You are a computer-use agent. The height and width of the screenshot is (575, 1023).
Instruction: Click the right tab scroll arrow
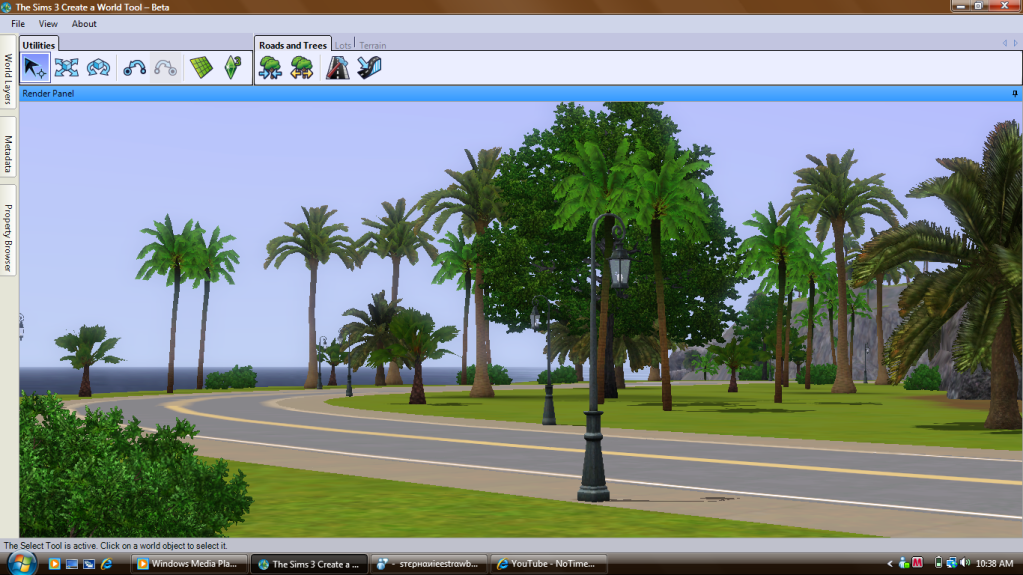[1015, 43]
